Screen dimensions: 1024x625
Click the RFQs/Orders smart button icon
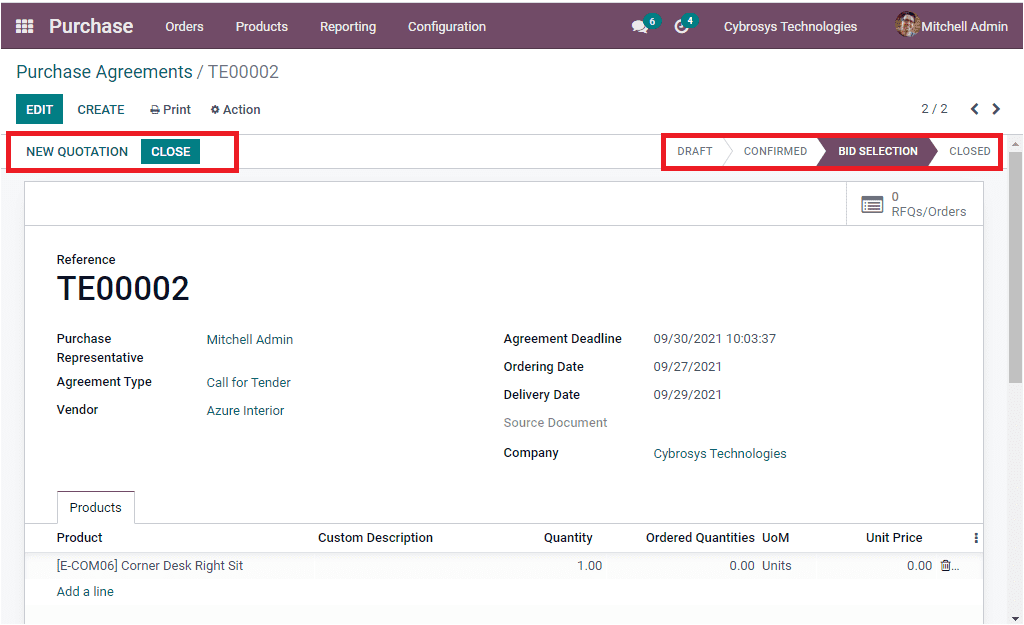(x=870, y=204)
